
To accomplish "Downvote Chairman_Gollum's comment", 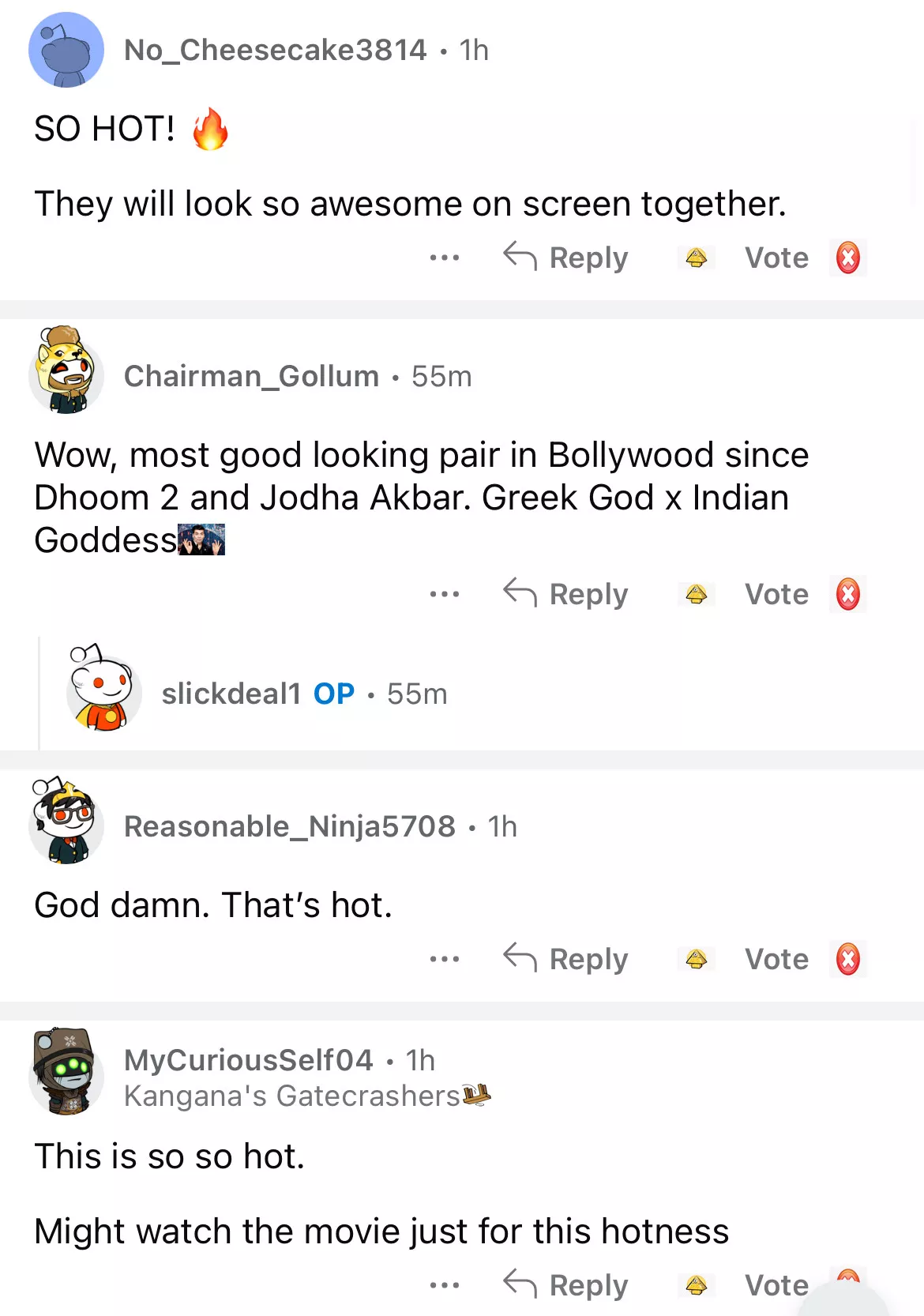I will pyautogui.click(x=848, y=594).
